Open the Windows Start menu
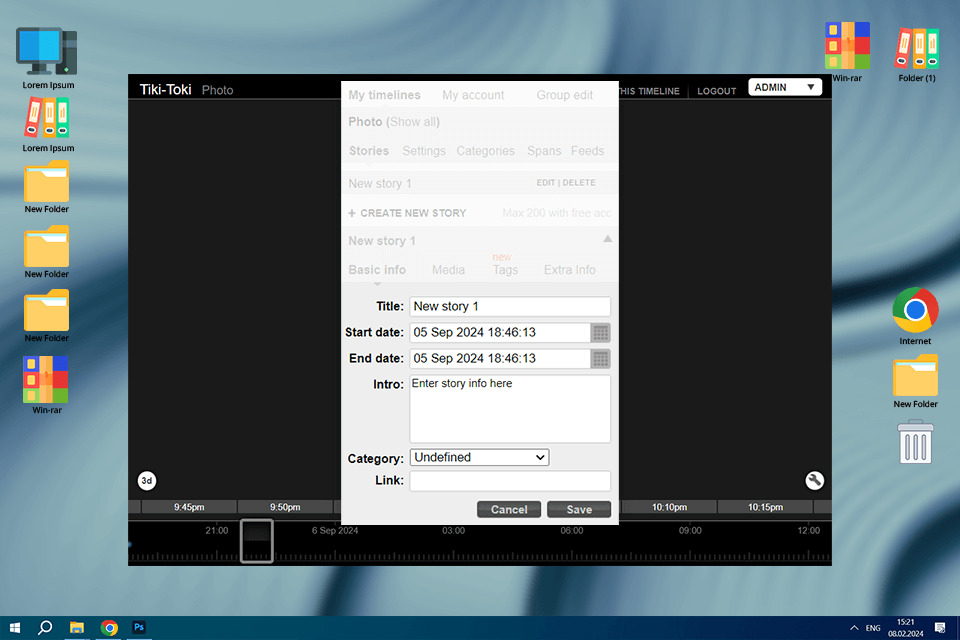This screenshot has height=640, width=960. click(15, 628)
